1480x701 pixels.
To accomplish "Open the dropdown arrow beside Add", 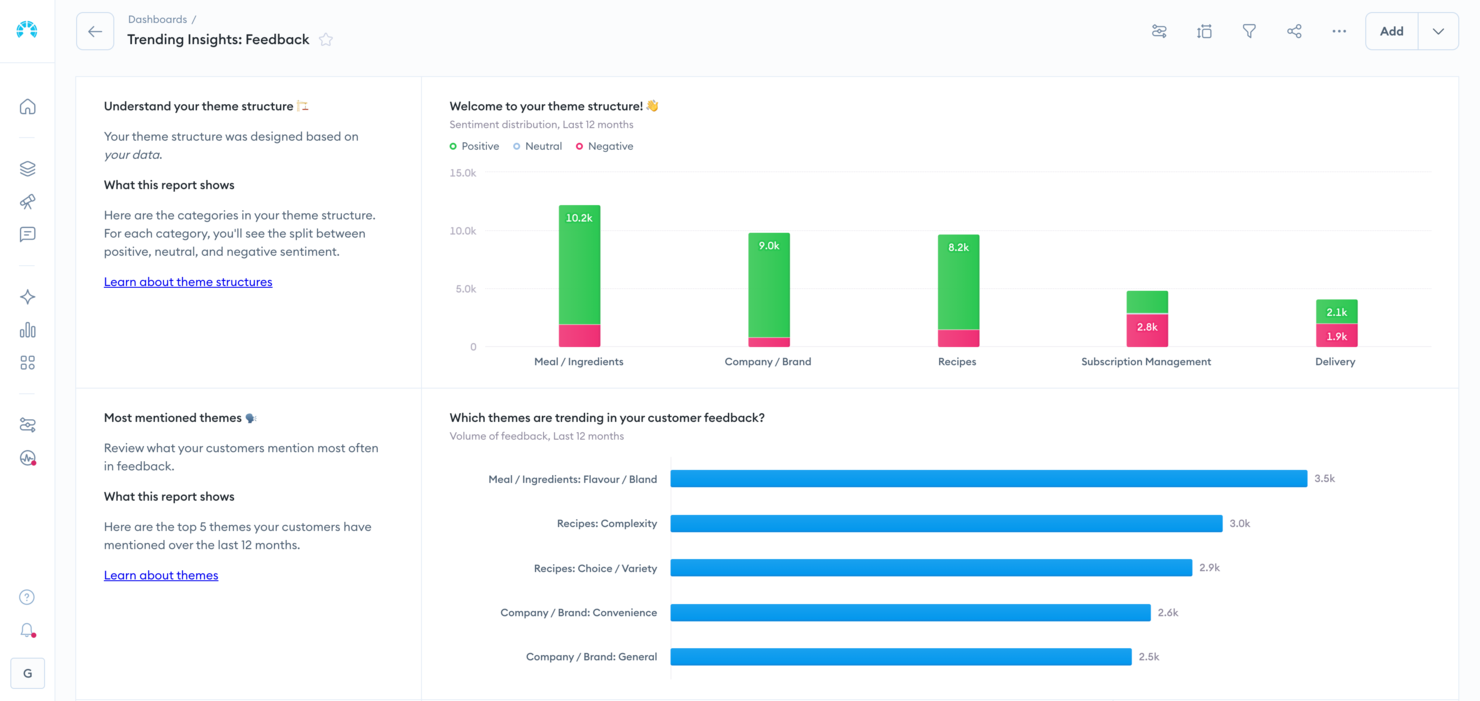I will pyautogui.click(x=1438, y=31).
